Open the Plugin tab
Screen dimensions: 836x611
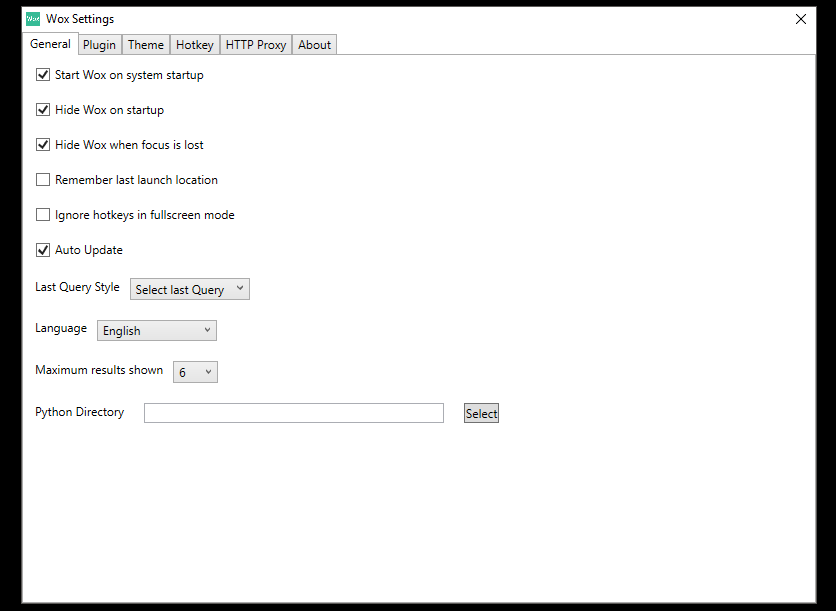point(99,45)
